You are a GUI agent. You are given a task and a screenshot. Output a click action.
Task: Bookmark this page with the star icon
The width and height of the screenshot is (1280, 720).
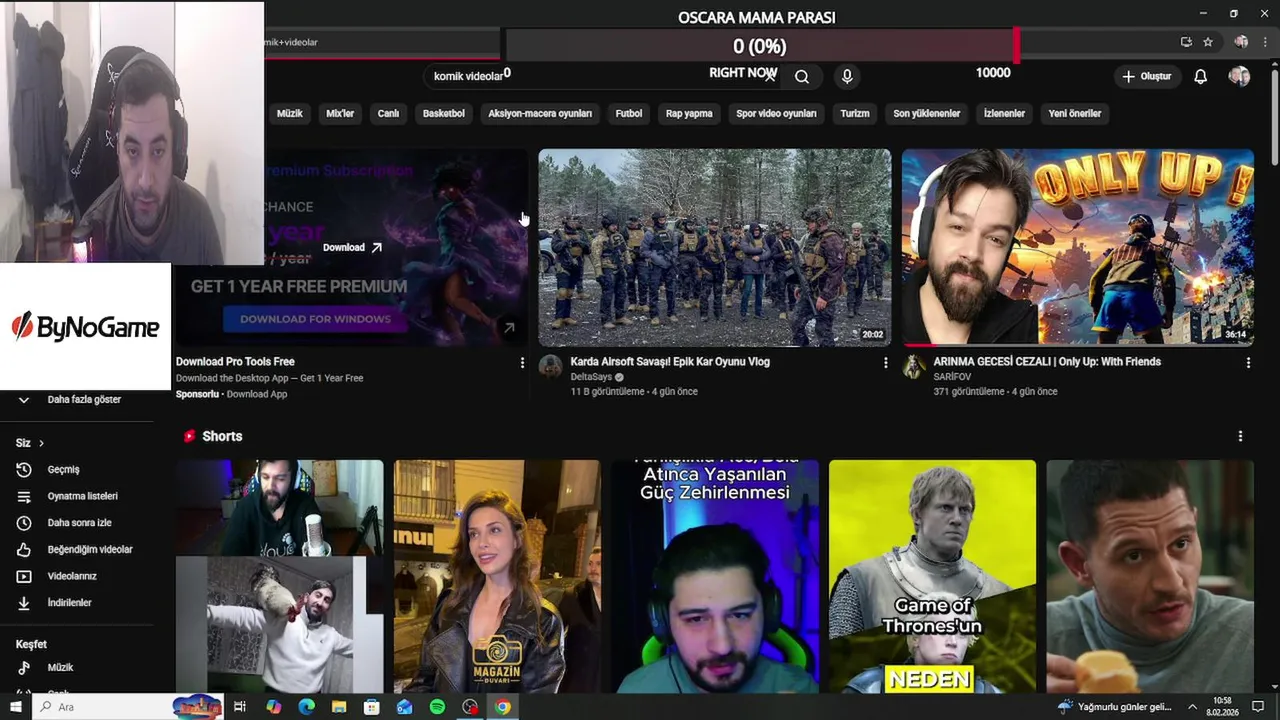point(1208,42)
